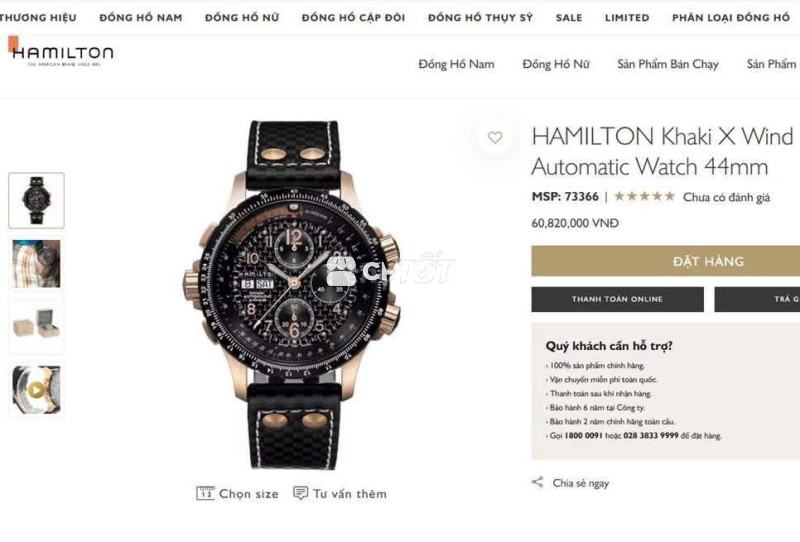Image resolution: width=800 pixels, height=542 pixels.
Task: Open the ĐỒNG HỒ NỮ menu
Action: [242, 18]
